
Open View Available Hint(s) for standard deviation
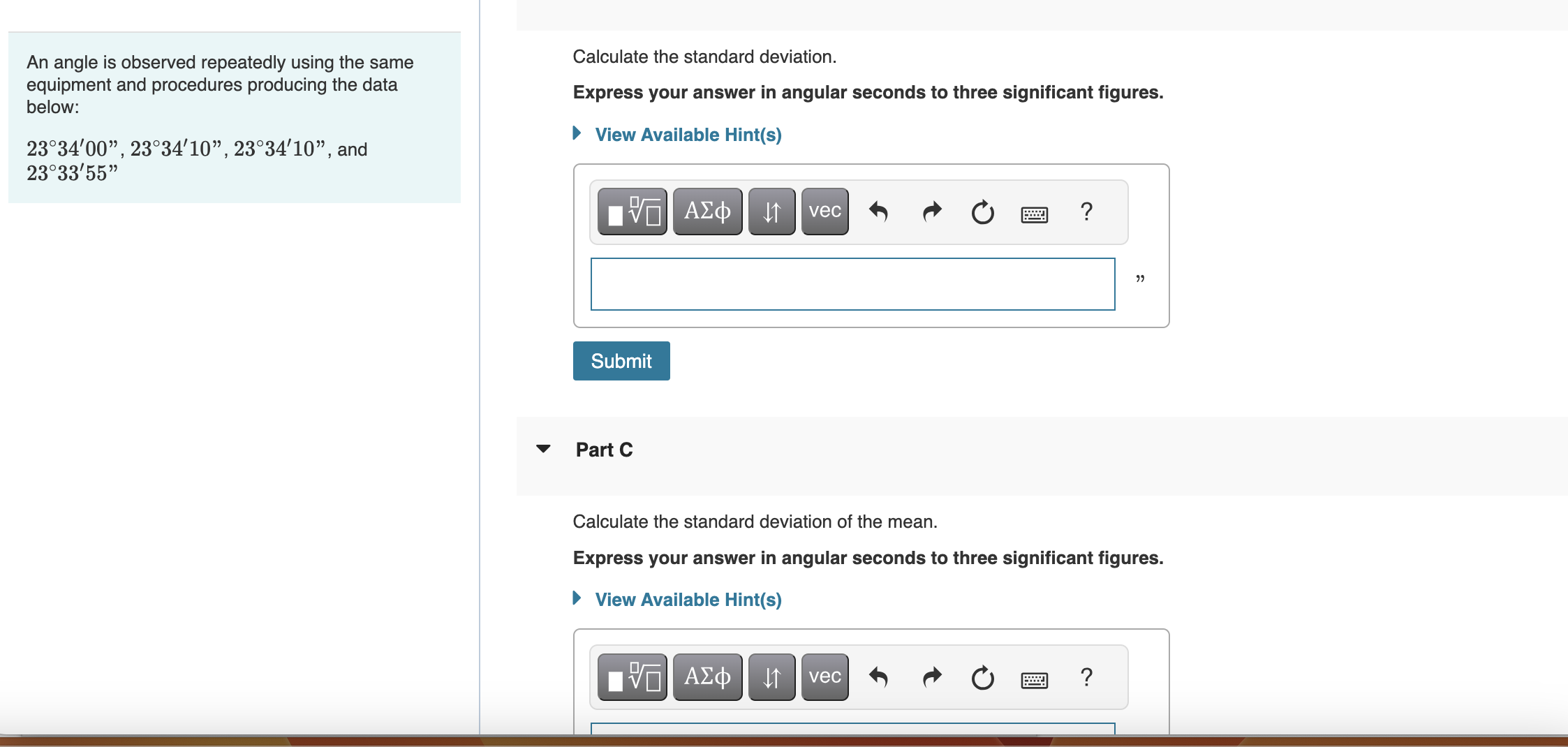click(688, 135)
